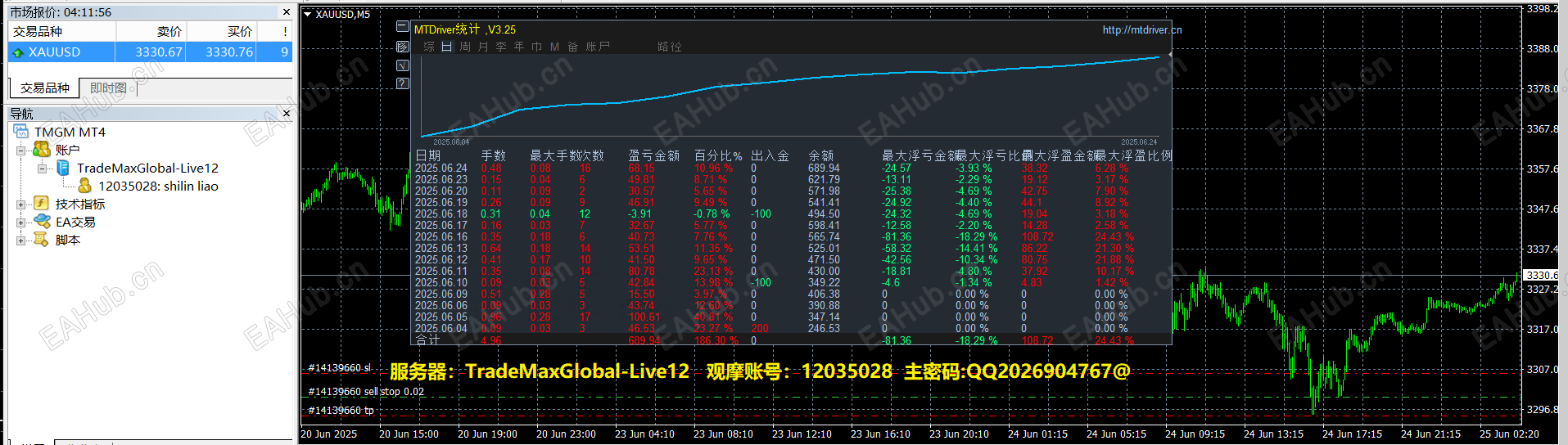Click the 交易品种 column header in market watch
Image resolution: width=1568 pixels, height=445 pixels.
[62, 31]
